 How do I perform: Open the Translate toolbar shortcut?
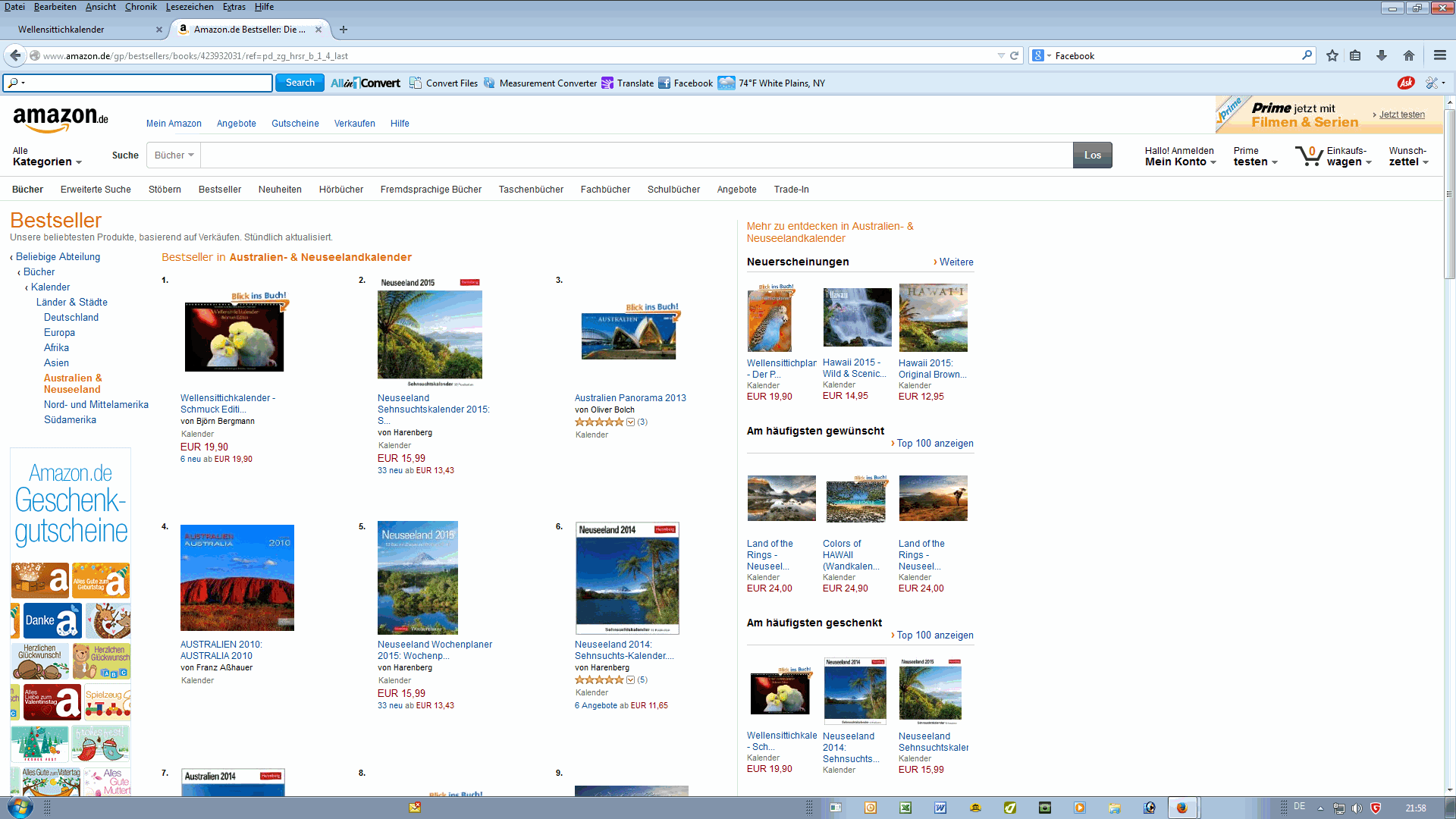coord(627,83)
